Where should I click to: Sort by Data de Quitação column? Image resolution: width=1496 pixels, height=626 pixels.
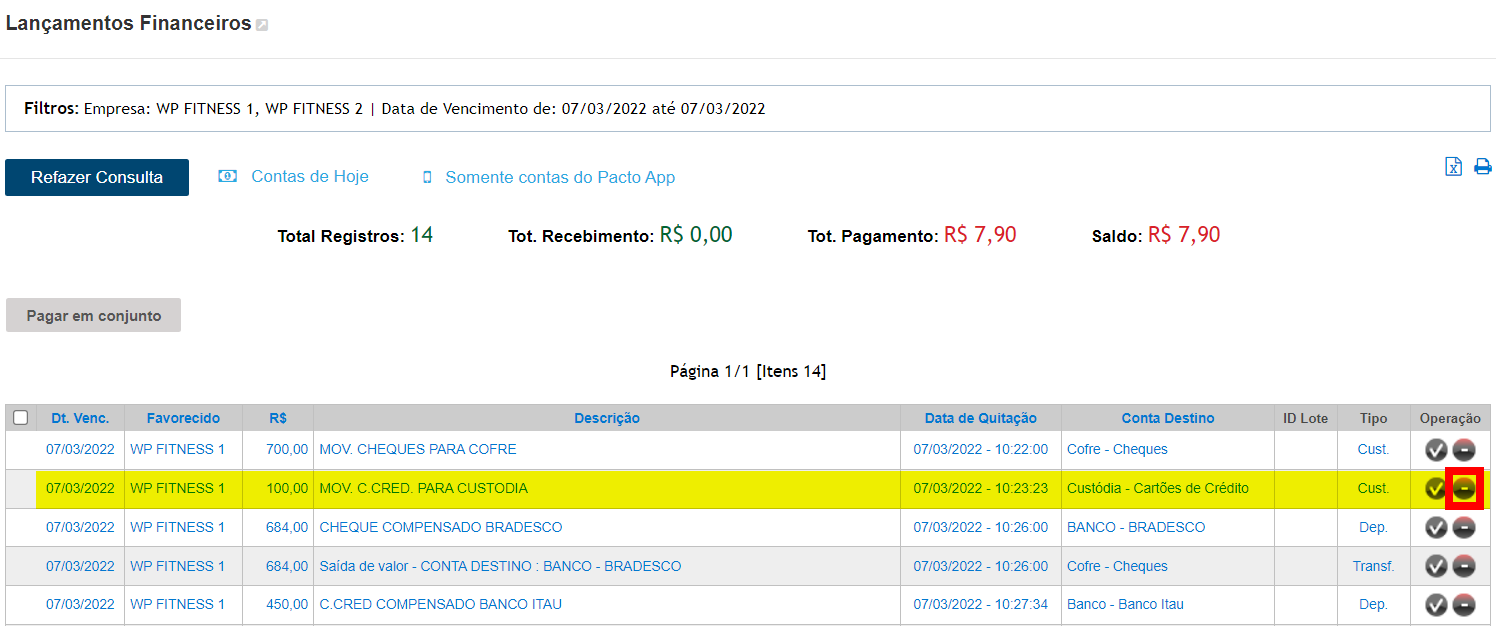[980, 418]
